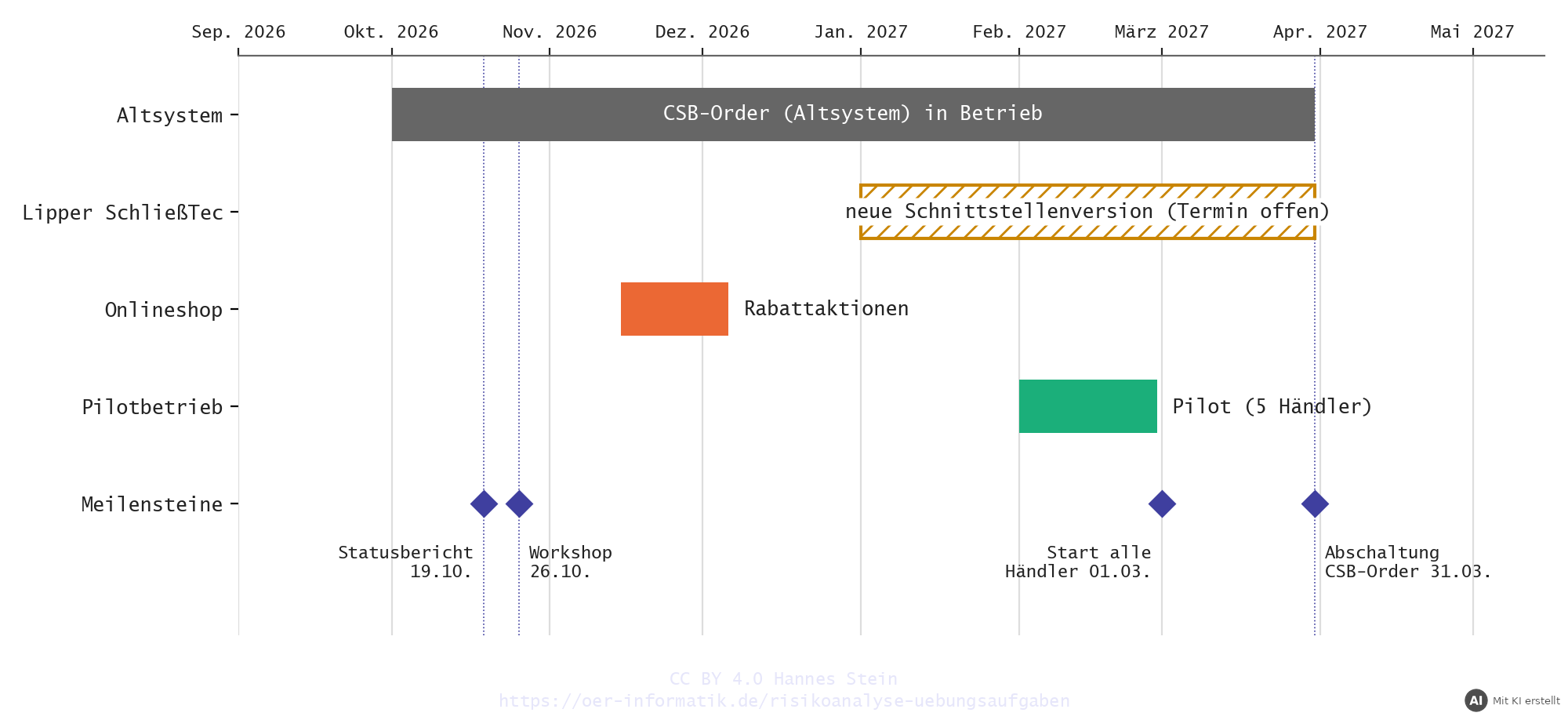The width and height of the screenshot is (1568, 720).
Task: Click the 'Pilot (5 Händler)' caption
Action: [x=1272, y=406]
